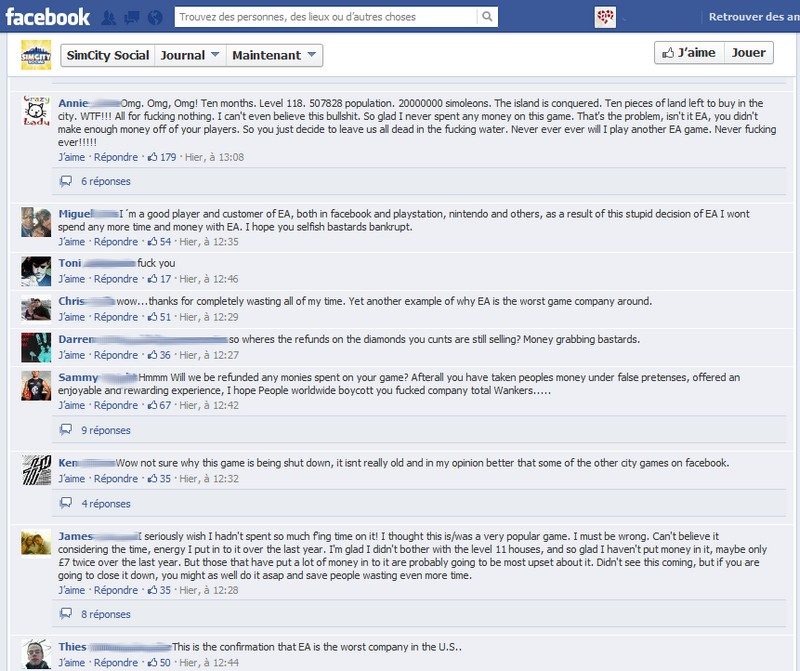800x671 pixels.
Task: Like Miguel's comment with J'aime
Action: 71,241
